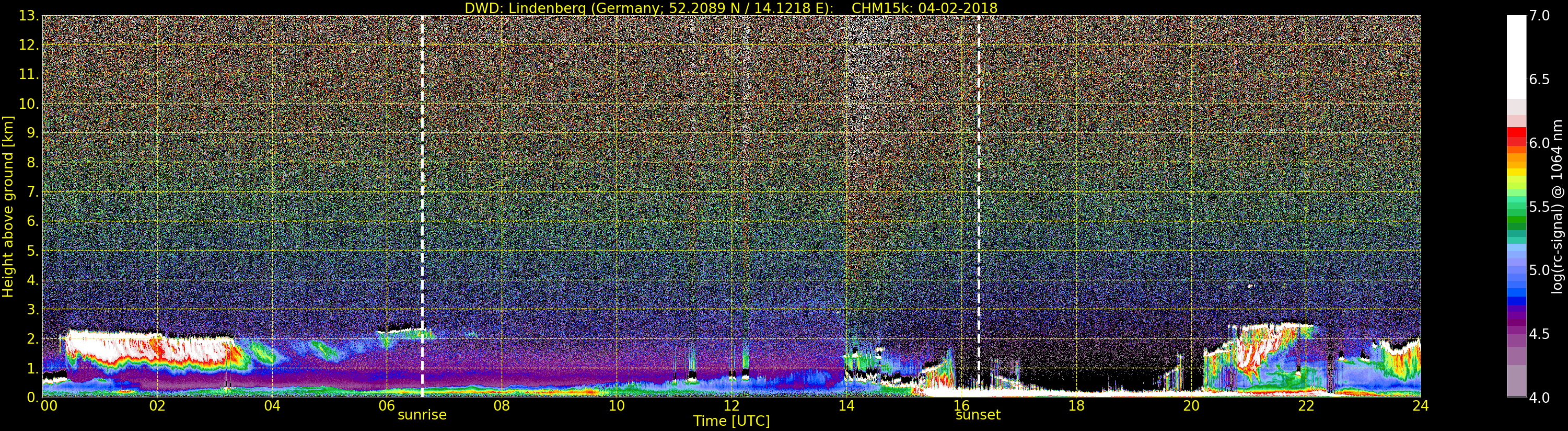Click the 'Time [UTC]' axis label
Screen dimensions: 1568x431
coord(731,421)
